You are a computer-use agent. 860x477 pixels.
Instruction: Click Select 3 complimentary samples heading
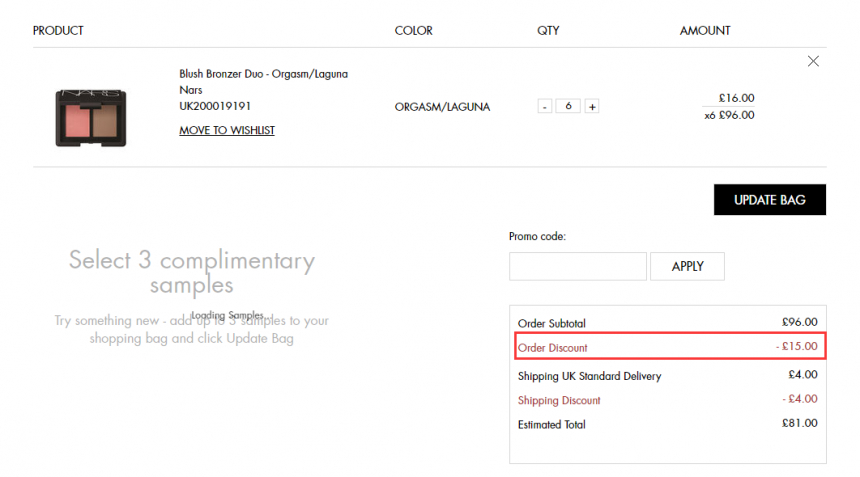(191, 272)
